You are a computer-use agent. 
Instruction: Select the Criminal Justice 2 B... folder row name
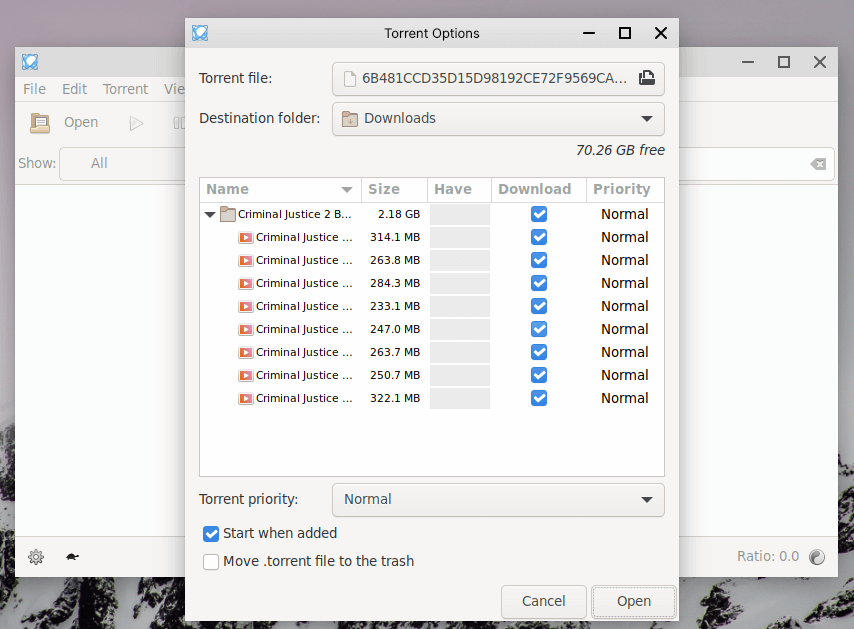295,214
